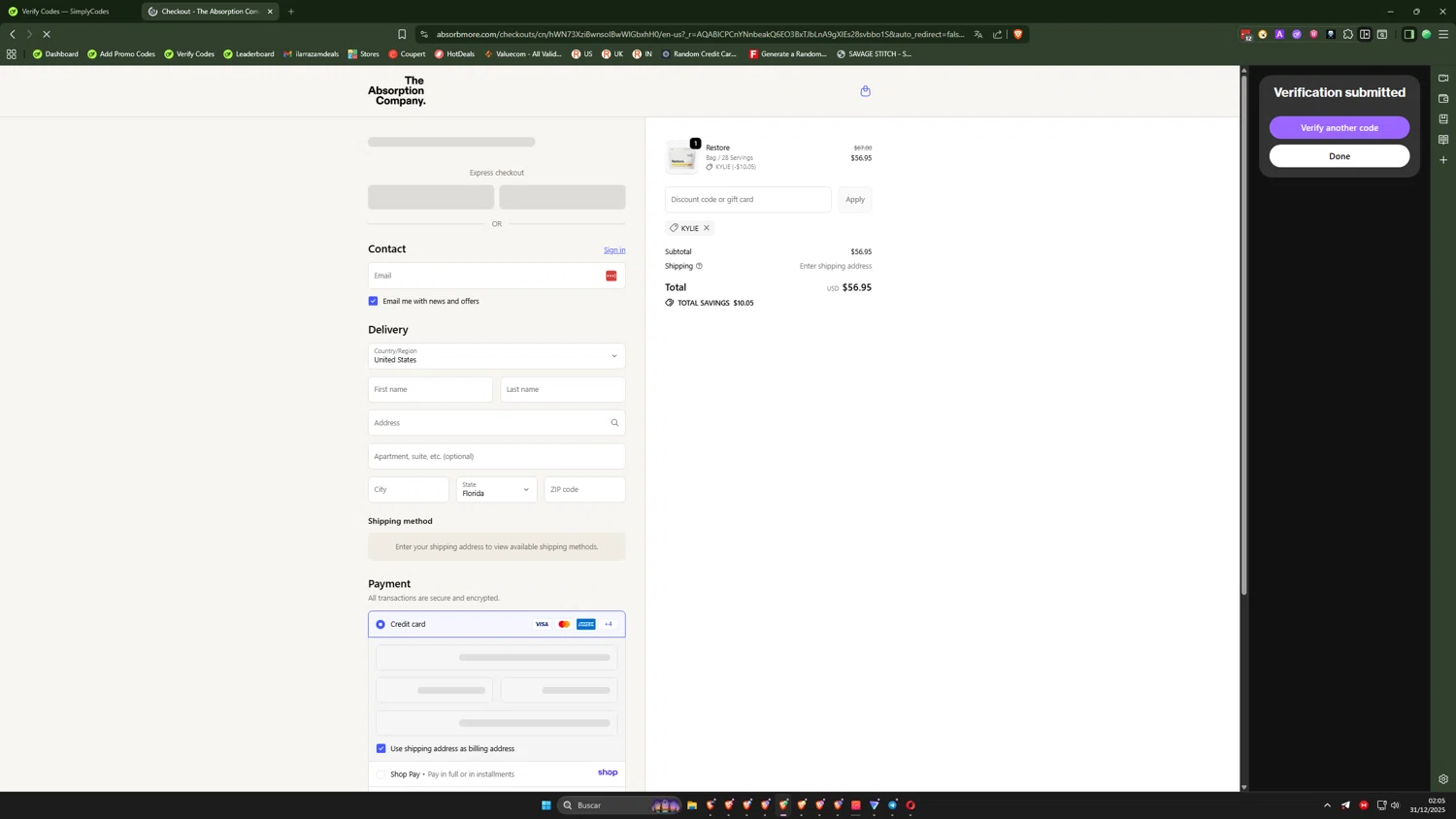Open the Brave hamburger main menu
1456x819 pixels.
click(x=1443, y=34)
